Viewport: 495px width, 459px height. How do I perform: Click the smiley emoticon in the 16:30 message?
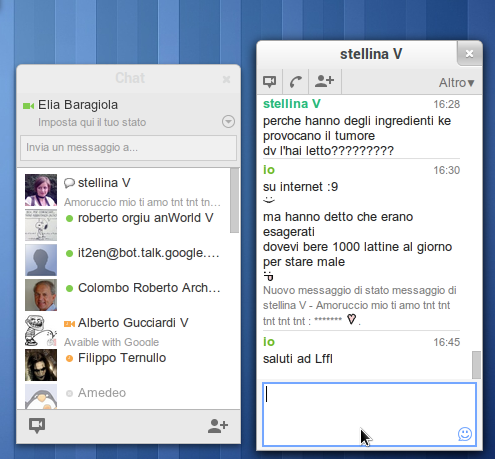click(269, 200)
